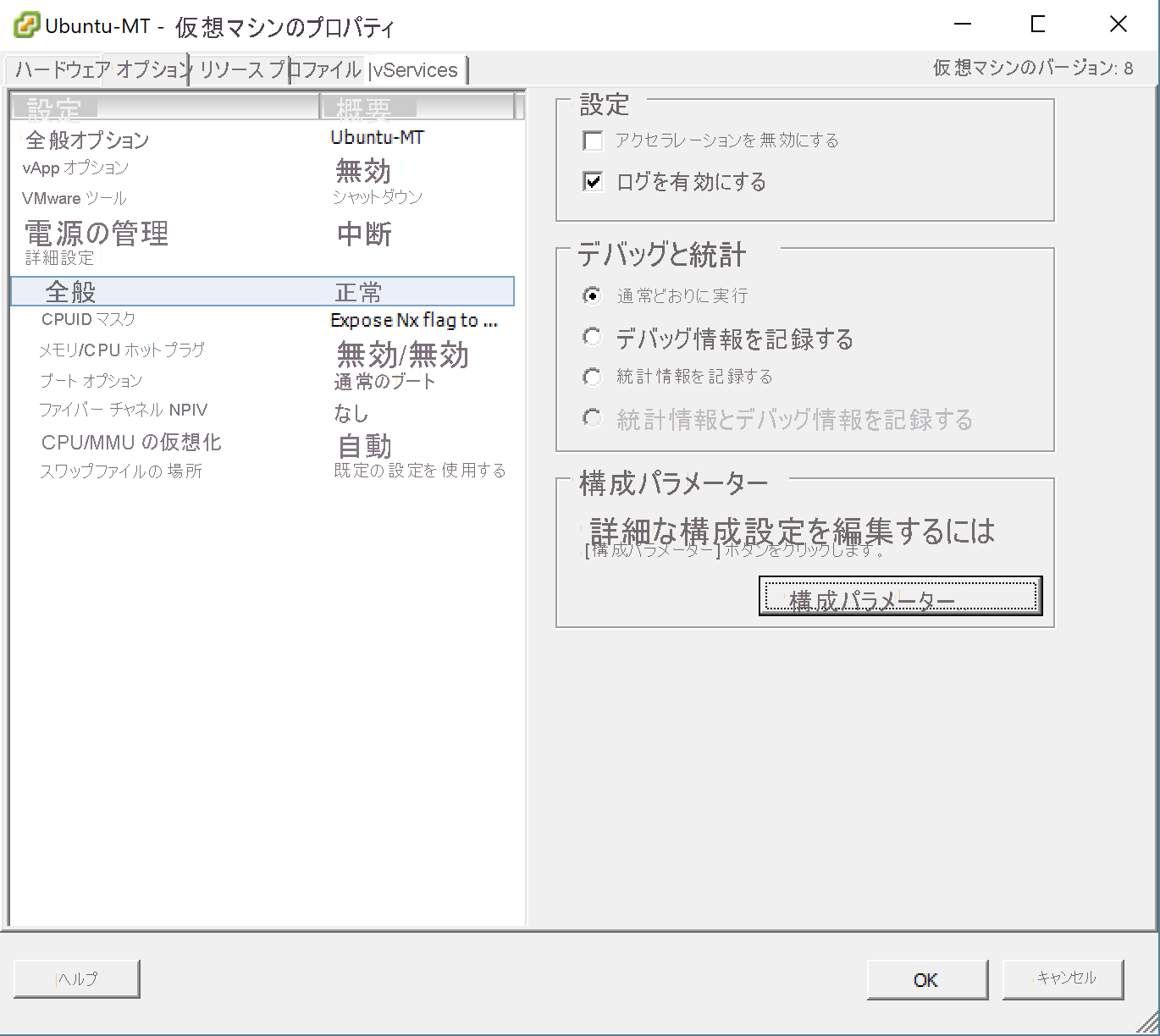The width and height of the screenshot is (1160, 1036).
Task: Select 電源の管理 row
Action: pyautogui.click(x=97, y=233)
